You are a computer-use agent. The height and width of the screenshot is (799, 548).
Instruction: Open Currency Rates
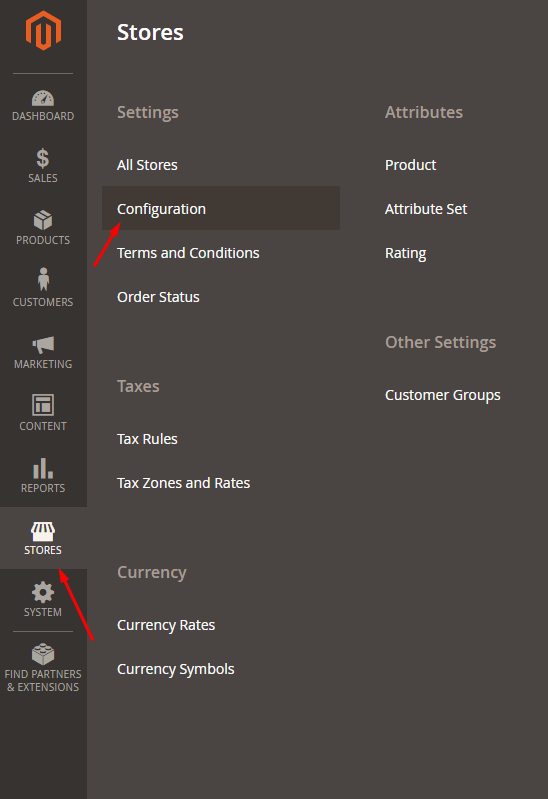tap(166, 625)
